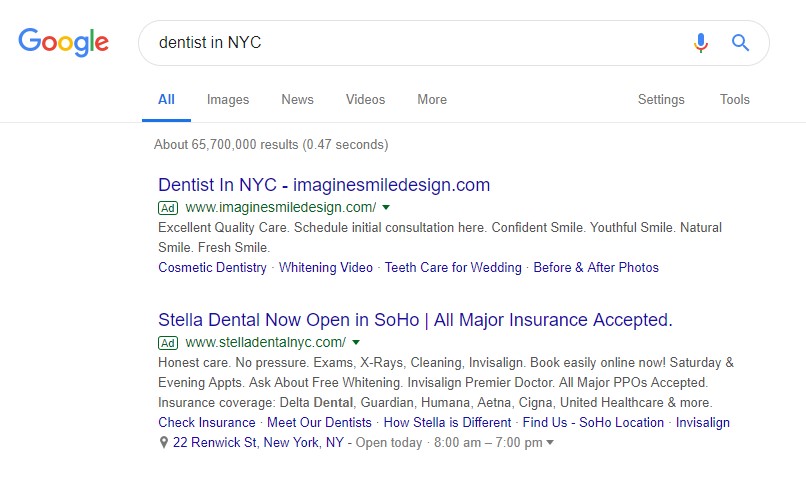
Task: Click the map pin icon beside Renwick St
Action: [x=163, y=442]
